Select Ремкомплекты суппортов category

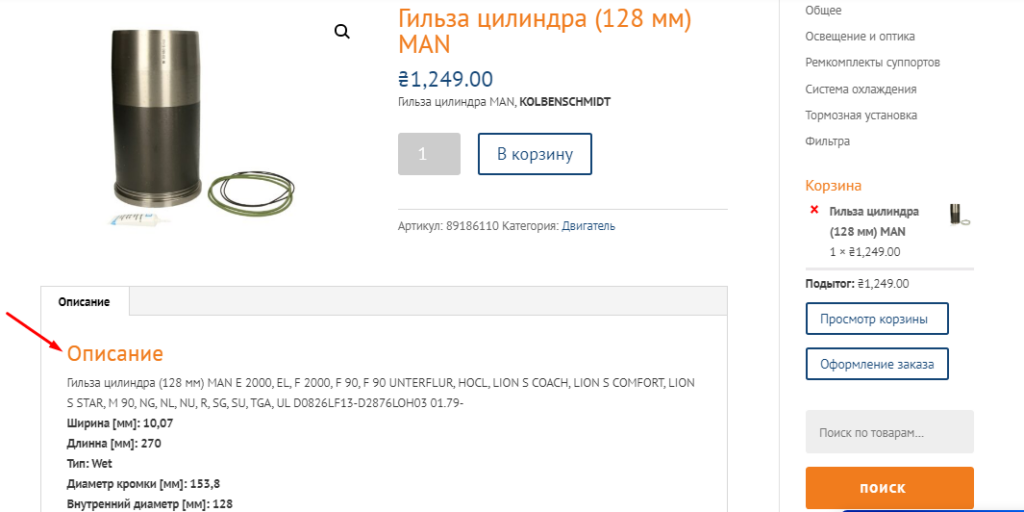pos(872,63)
